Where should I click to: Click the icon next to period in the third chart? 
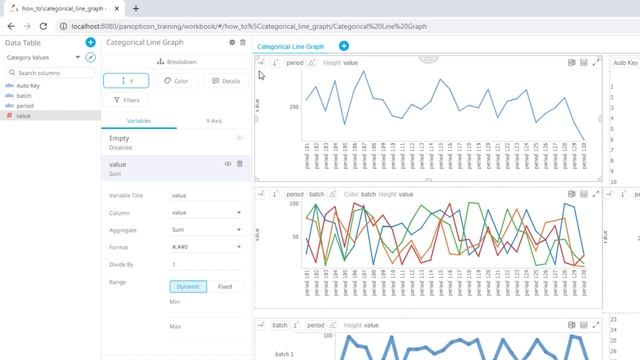tap(333, 325)
